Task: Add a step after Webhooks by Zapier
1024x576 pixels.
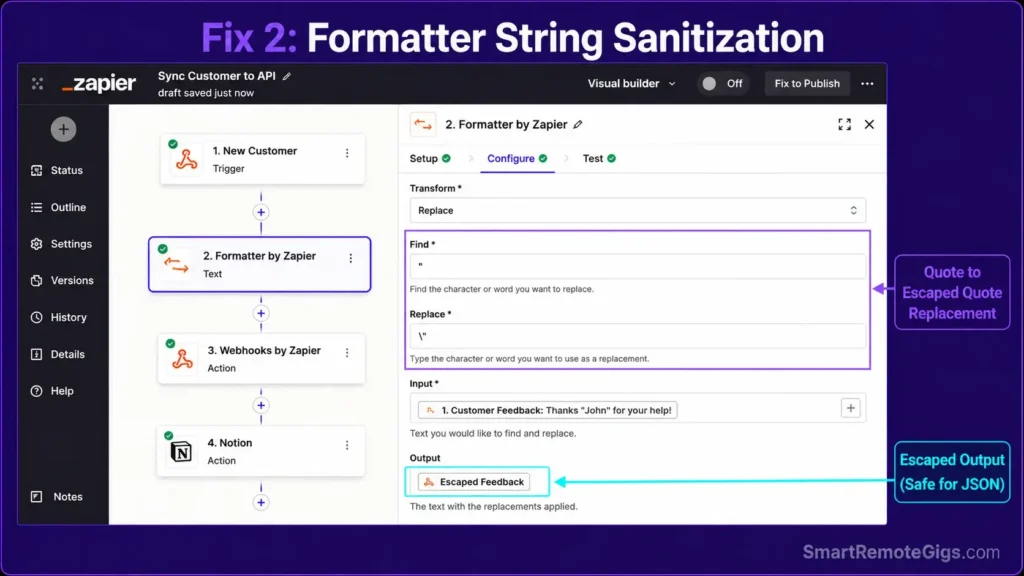Action: pyautogui.click(x=261, y=406)
